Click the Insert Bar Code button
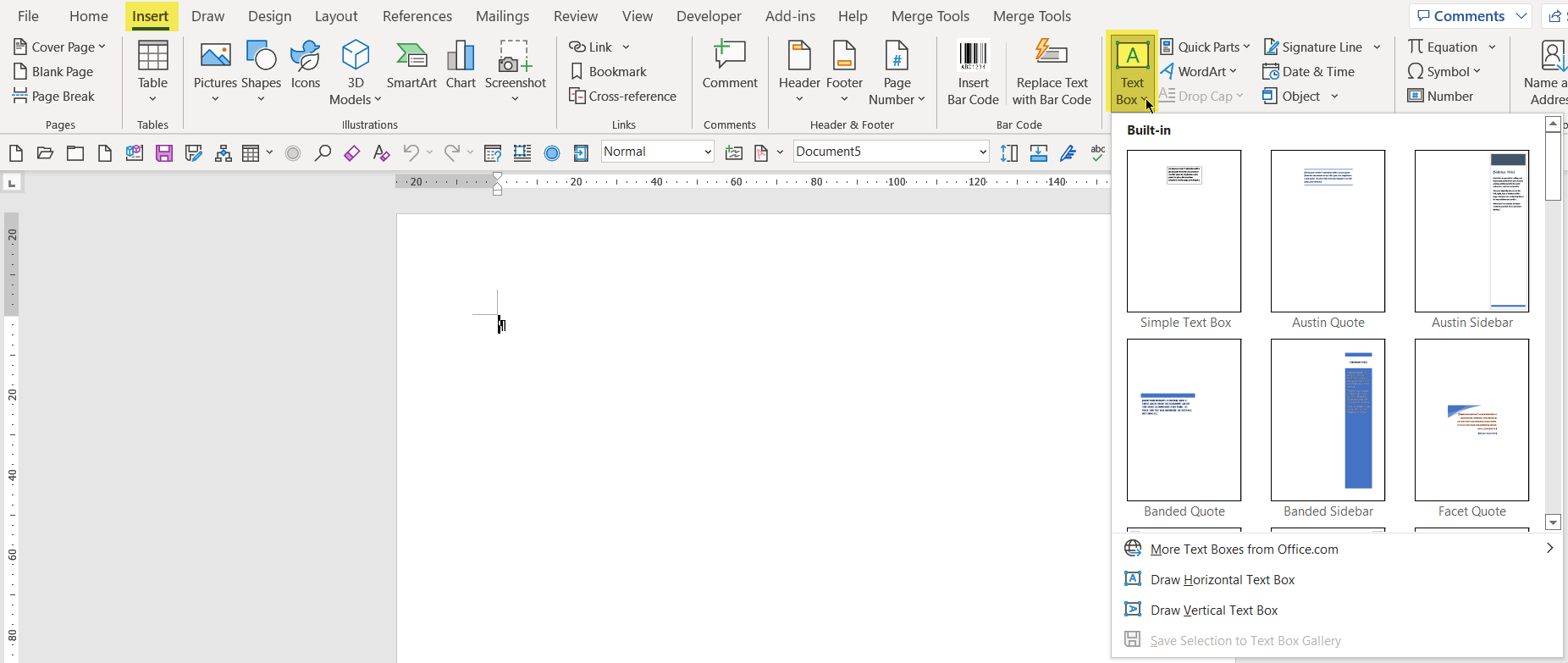 (x=973, y=73)
